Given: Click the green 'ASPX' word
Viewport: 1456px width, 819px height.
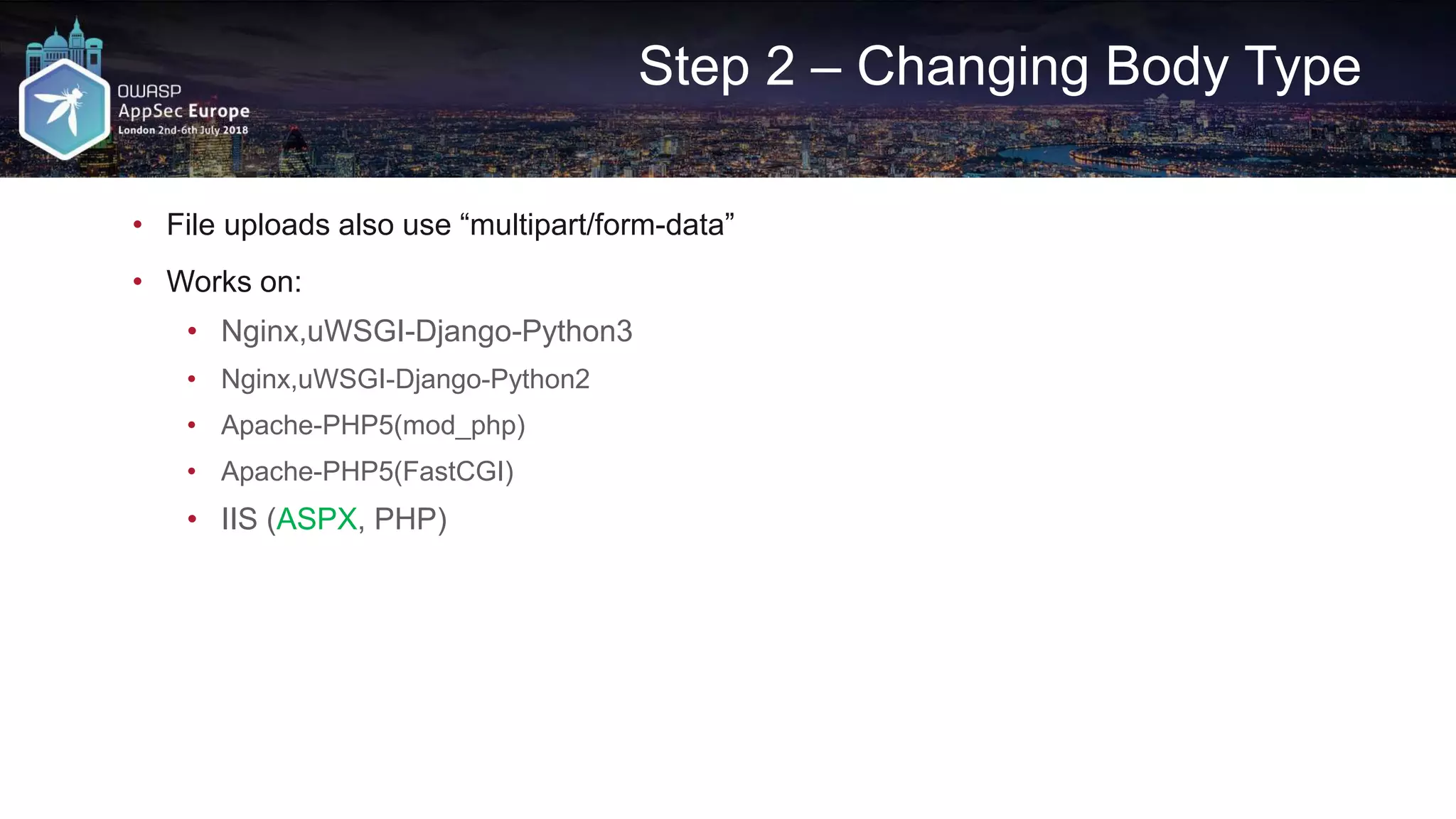Looking at the screenshot, I should [x=316, y=519].
